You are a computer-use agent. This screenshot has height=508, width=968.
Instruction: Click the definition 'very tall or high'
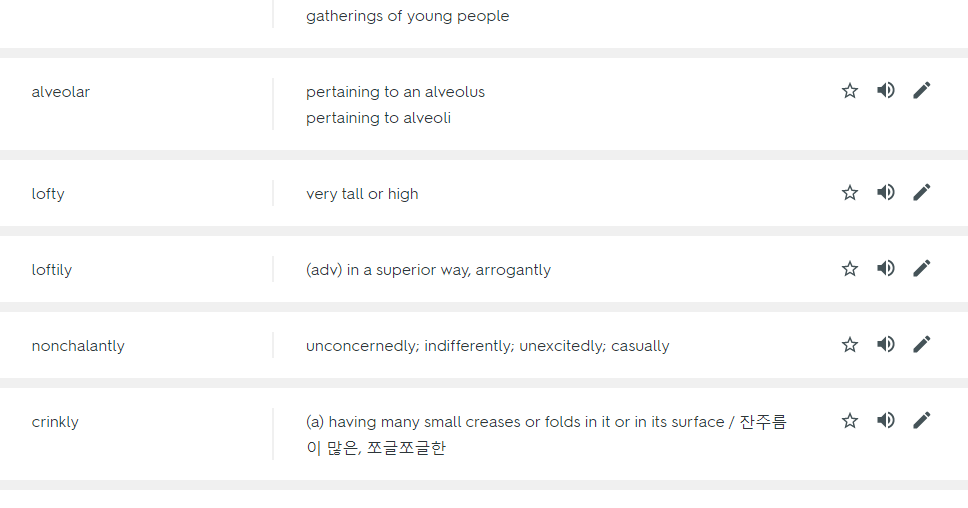coord(362,194)
